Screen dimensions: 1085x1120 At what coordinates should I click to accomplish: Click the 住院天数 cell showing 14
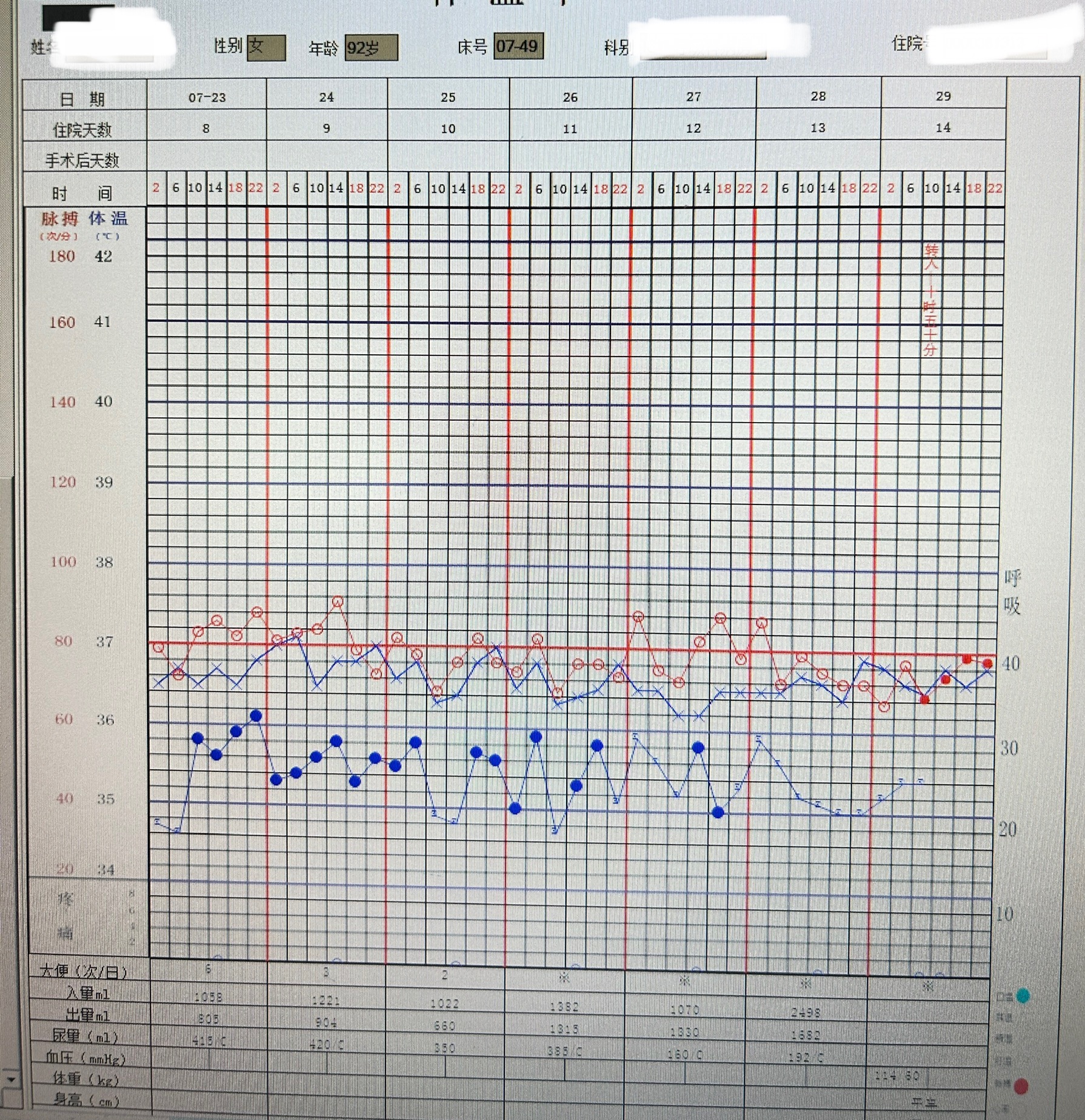click(943, 128)
